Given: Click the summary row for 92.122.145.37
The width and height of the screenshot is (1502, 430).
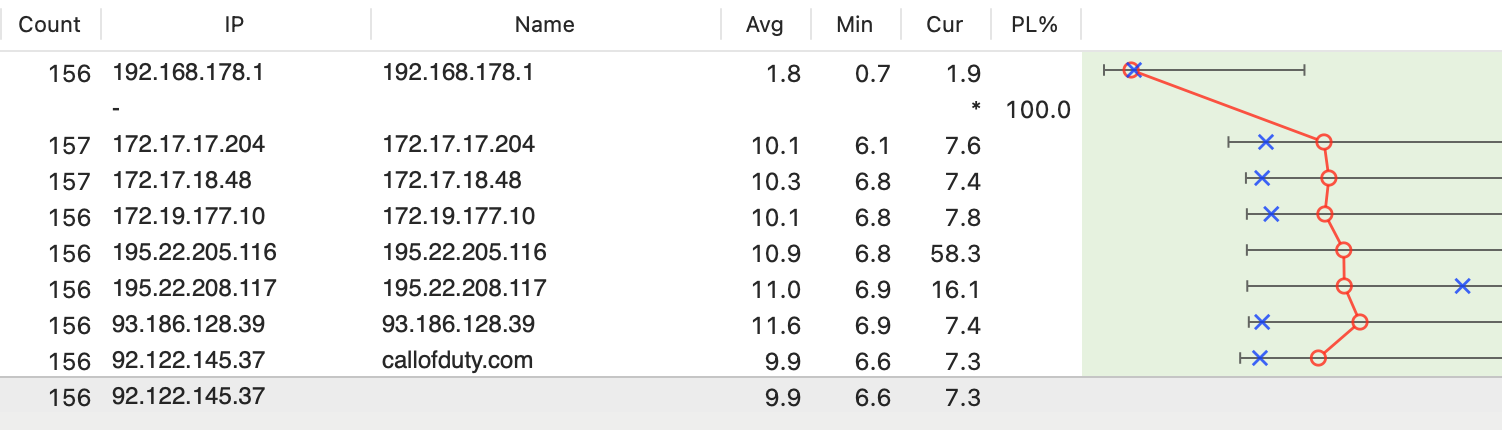Looking at the screenshot, I should click(x=751, y=396).
